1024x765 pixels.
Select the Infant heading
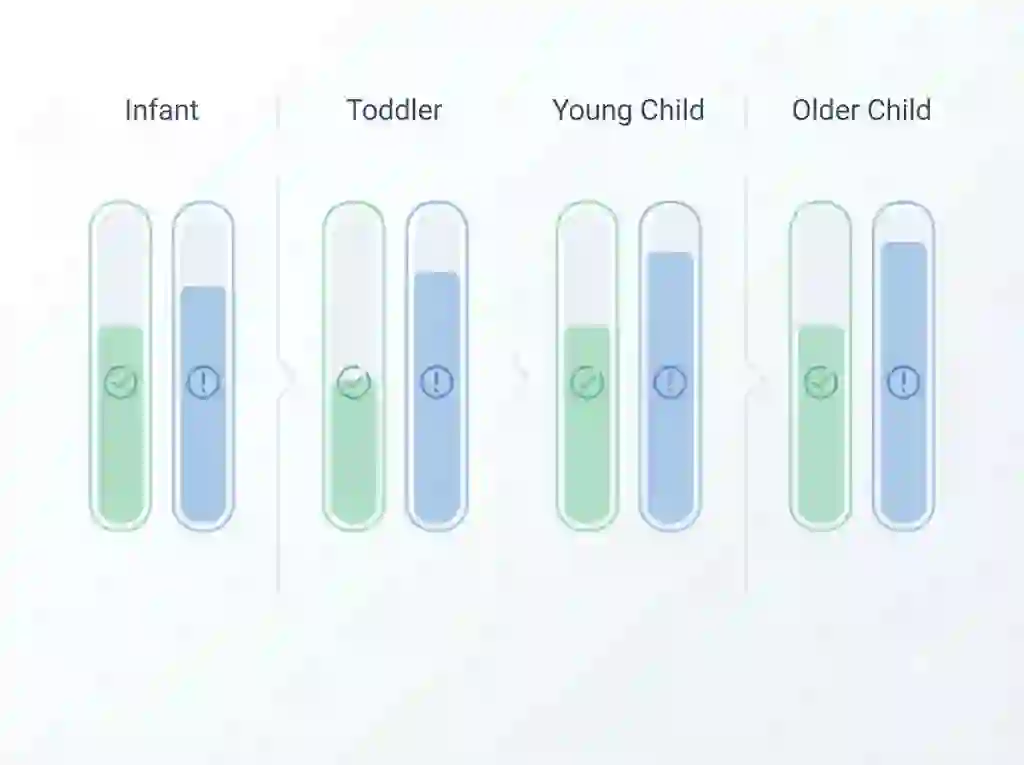(x=161, y=110)
